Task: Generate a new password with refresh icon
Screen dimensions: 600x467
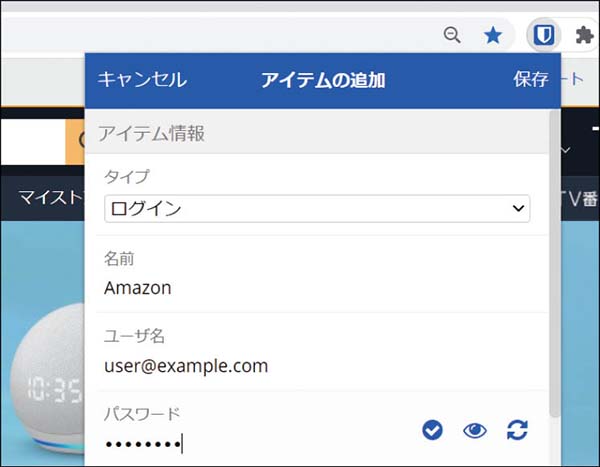Action: point(517,430)
